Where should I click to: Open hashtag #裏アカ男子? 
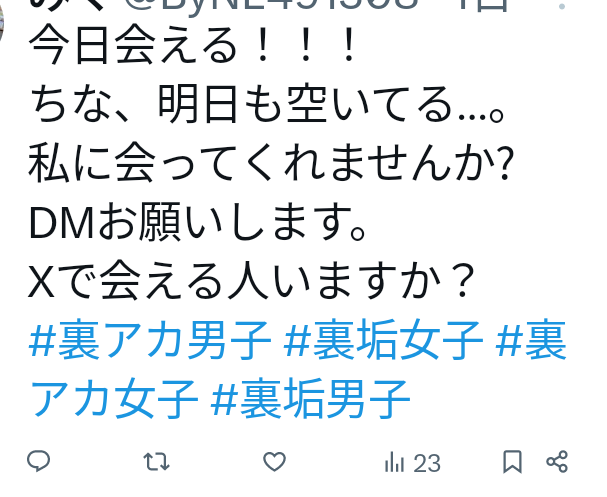(150, 340)
